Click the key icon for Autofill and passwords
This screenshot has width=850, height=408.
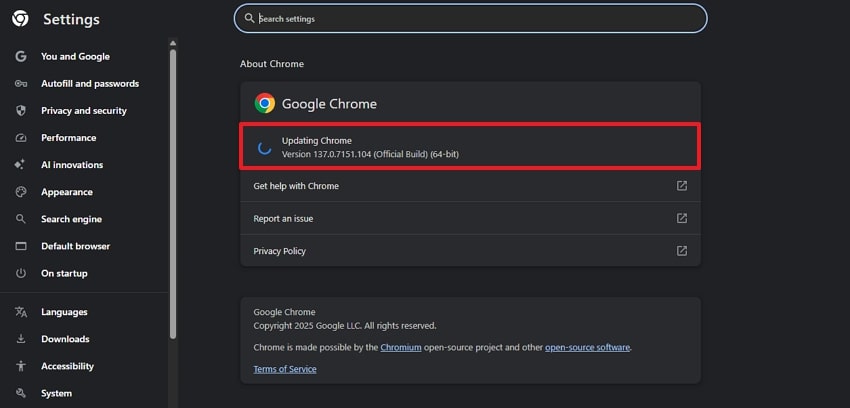click(x=21, y=83)
